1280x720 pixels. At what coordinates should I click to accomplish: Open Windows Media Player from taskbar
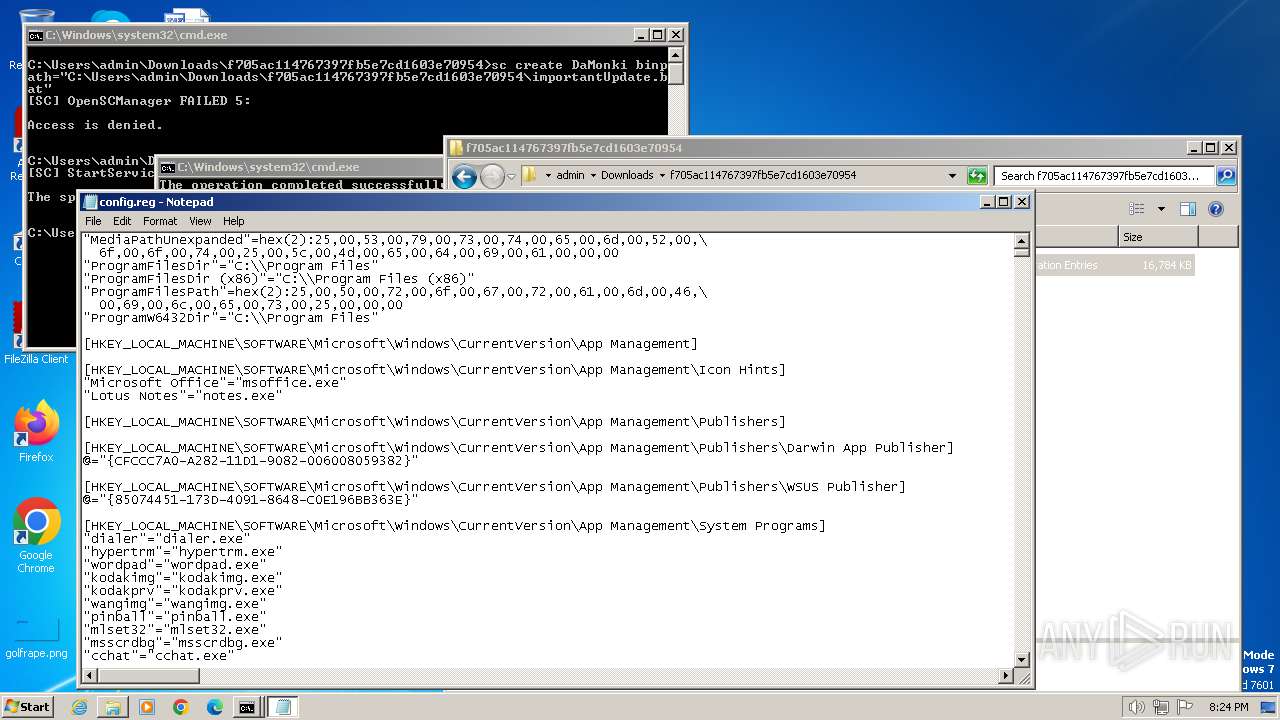click(147, 707)
